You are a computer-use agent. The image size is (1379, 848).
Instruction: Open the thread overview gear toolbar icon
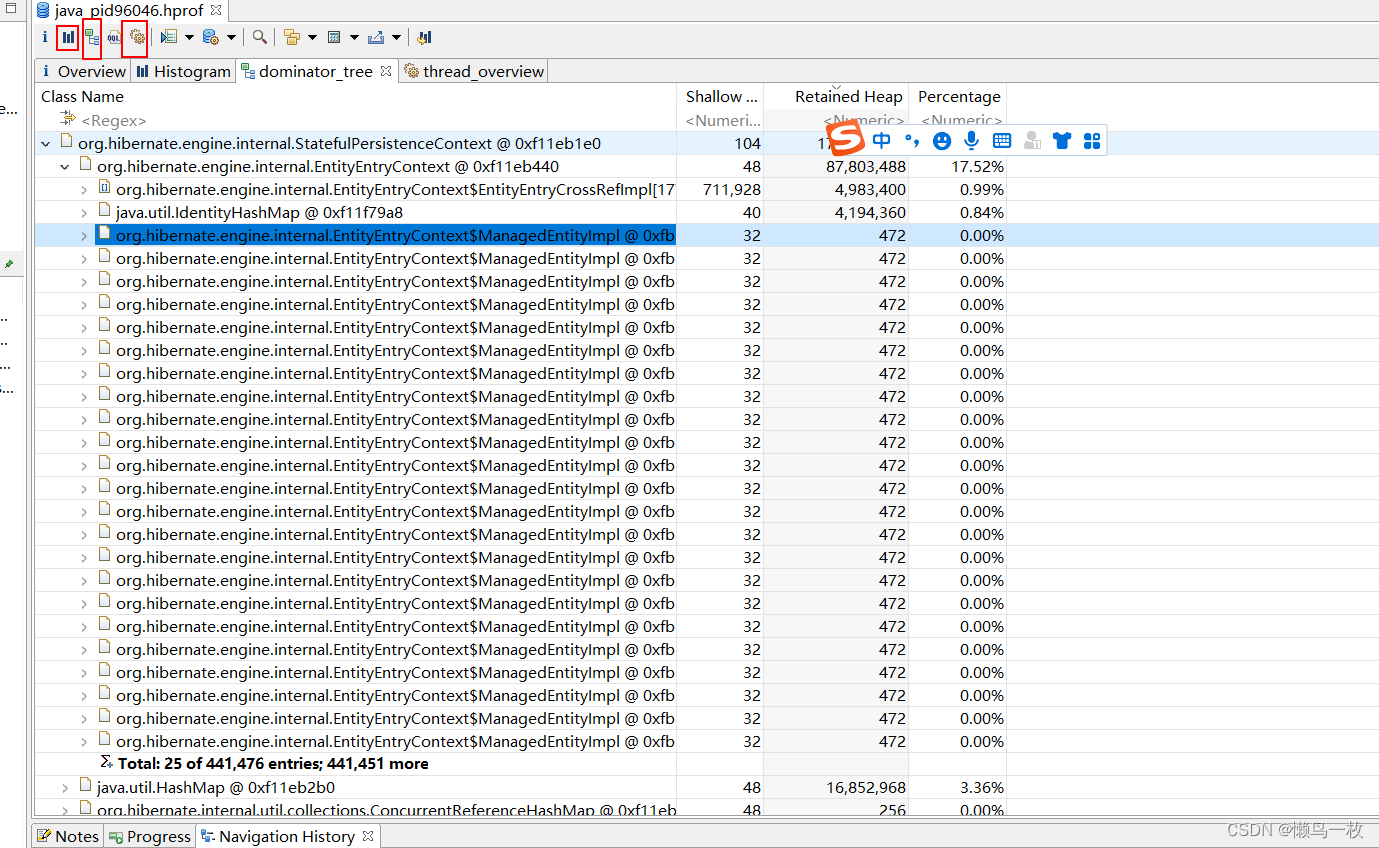coord(137,38)
